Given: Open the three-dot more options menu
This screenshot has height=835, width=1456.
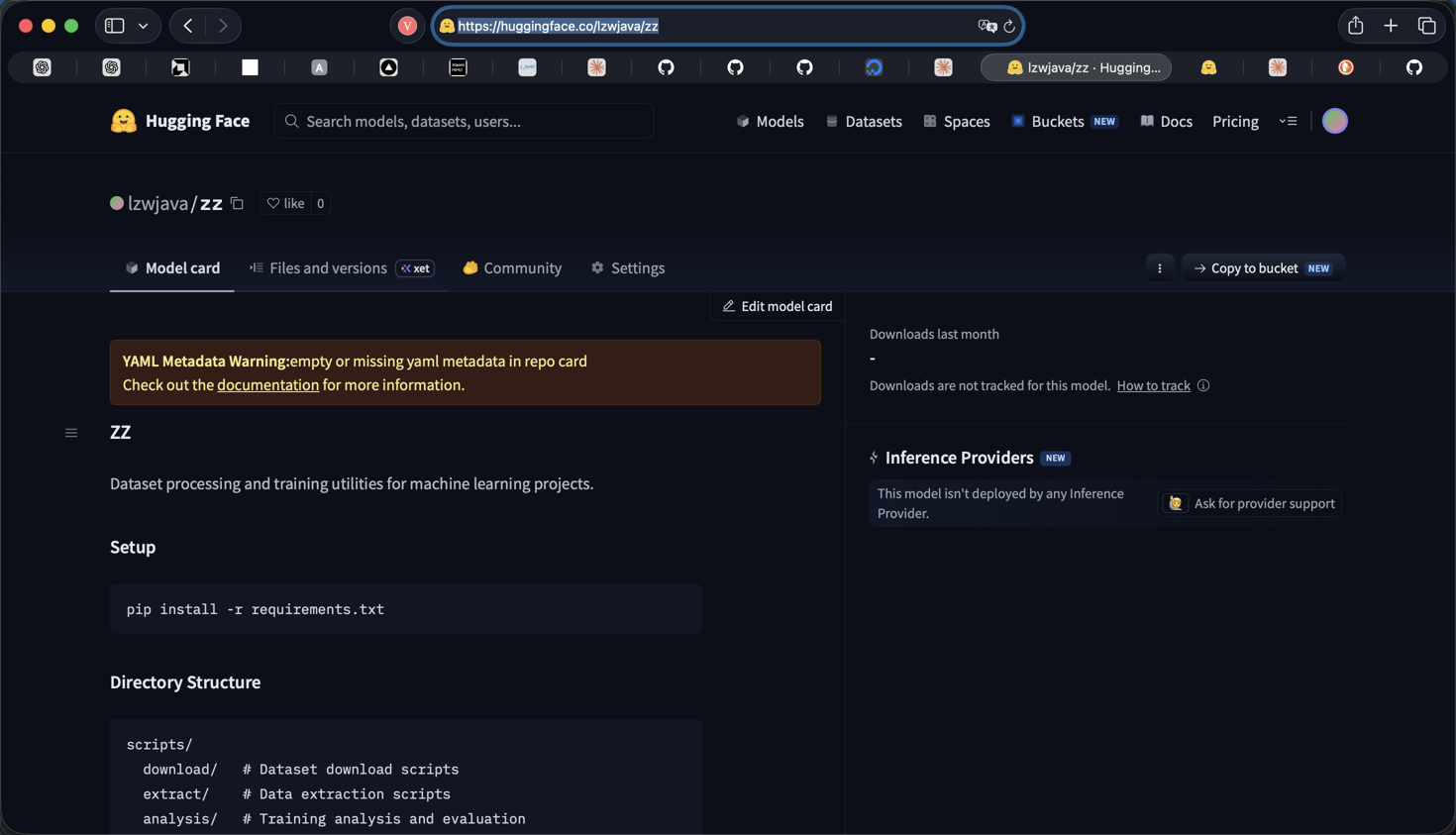Looking at the screenshot, I should point(1160,267).
